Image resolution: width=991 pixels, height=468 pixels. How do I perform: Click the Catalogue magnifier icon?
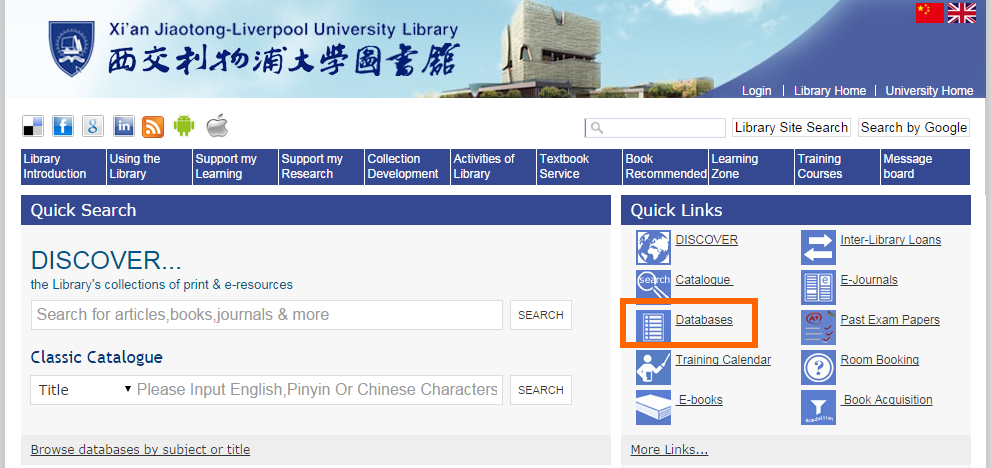[654, 287]
